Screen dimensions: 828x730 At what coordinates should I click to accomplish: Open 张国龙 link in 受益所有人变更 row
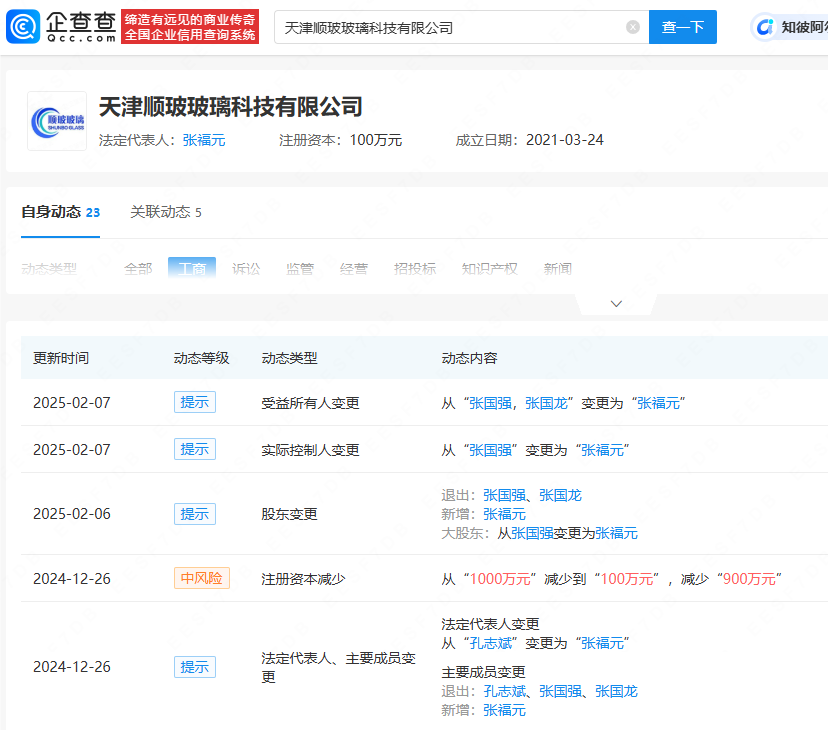(547, 404)
